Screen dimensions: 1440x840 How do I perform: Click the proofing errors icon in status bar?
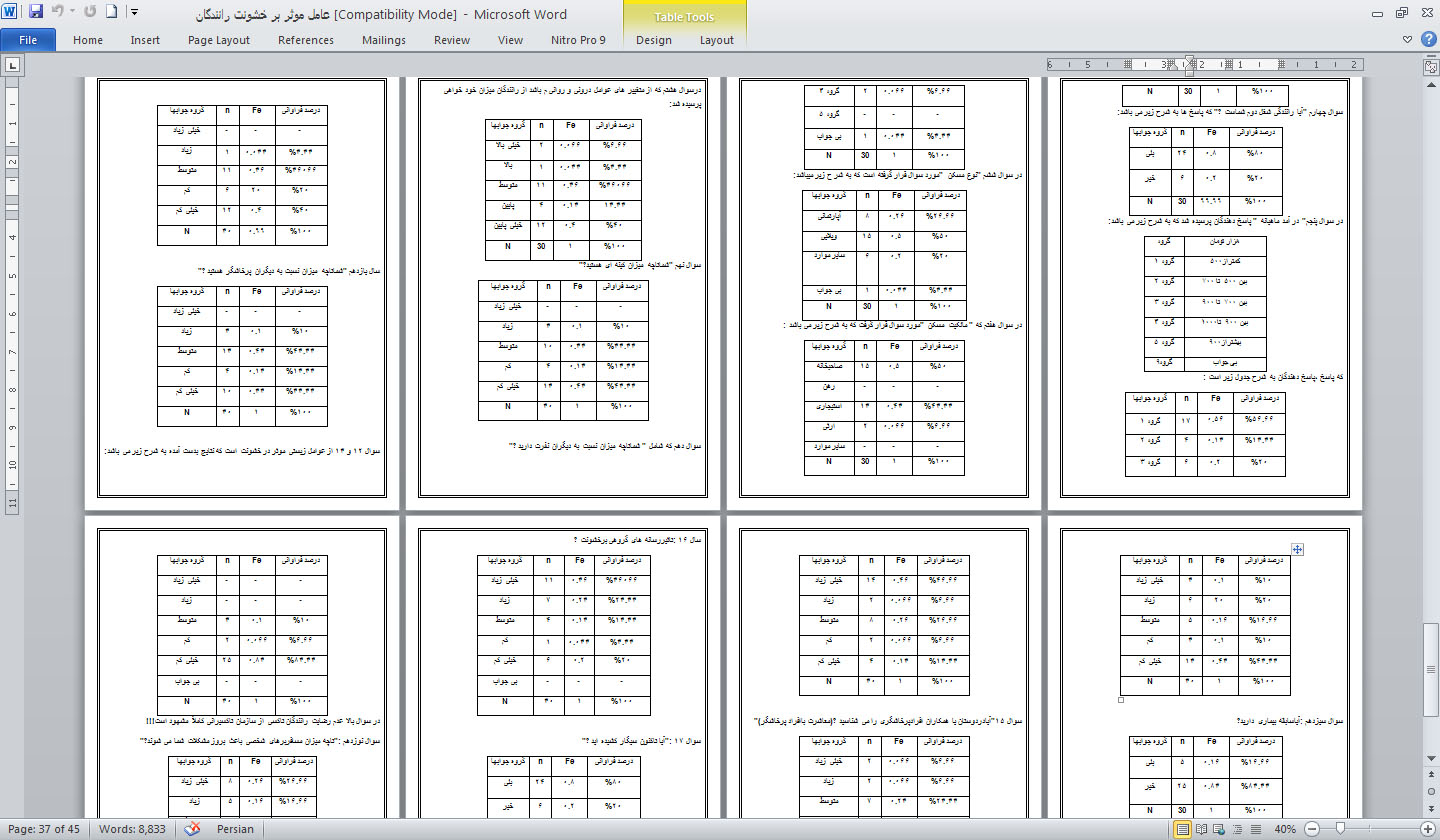tap(193, 829)
